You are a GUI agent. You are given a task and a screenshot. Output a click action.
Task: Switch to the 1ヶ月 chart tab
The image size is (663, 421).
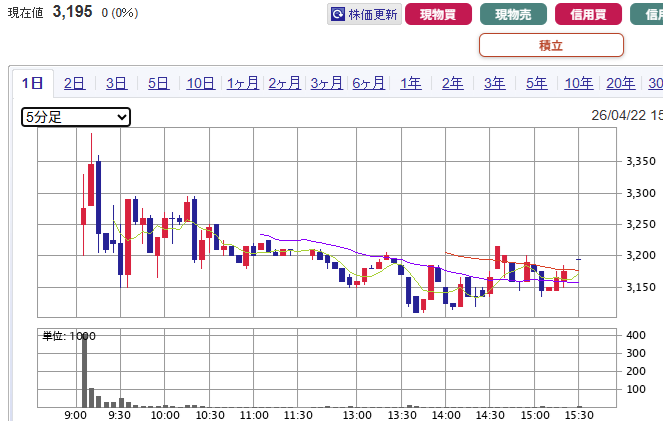pyautogui.click(x=243, y=83)
